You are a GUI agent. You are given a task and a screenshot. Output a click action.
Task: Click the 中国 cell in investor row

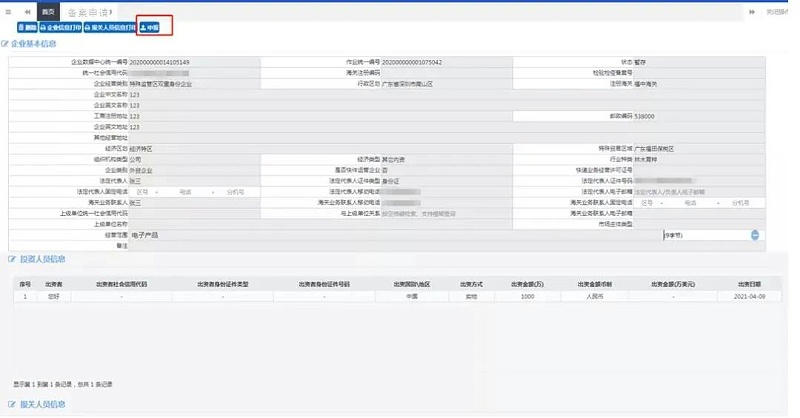tap(412, 297)
